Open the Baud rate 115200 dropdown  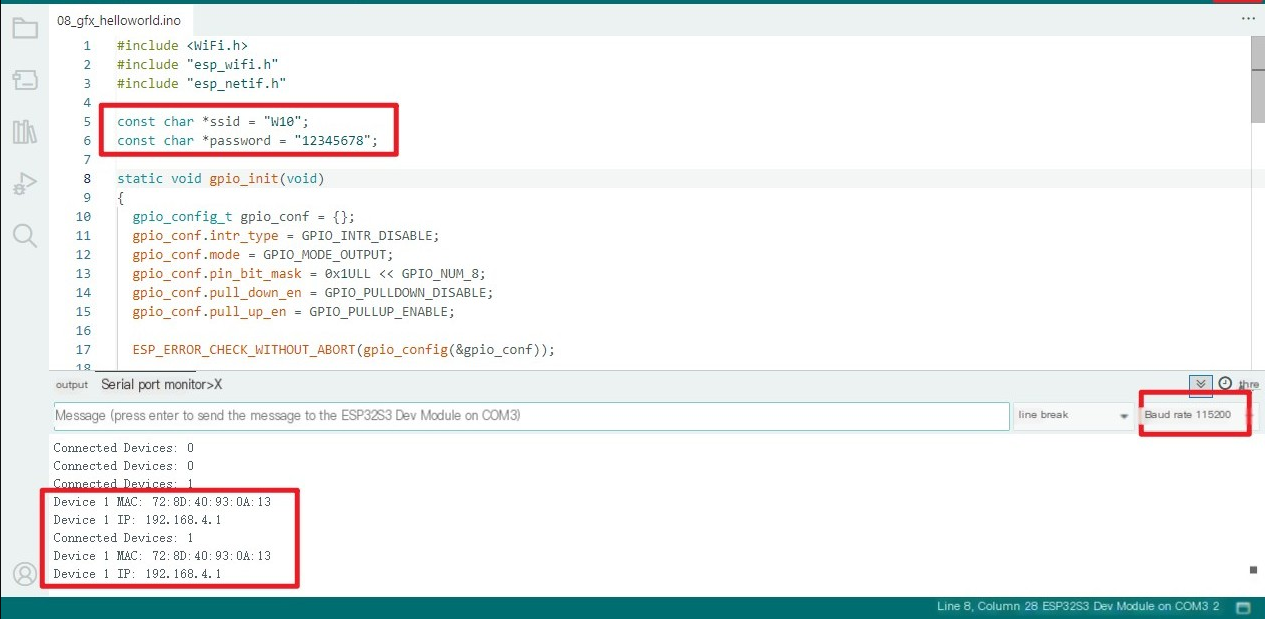point(1193,415)
